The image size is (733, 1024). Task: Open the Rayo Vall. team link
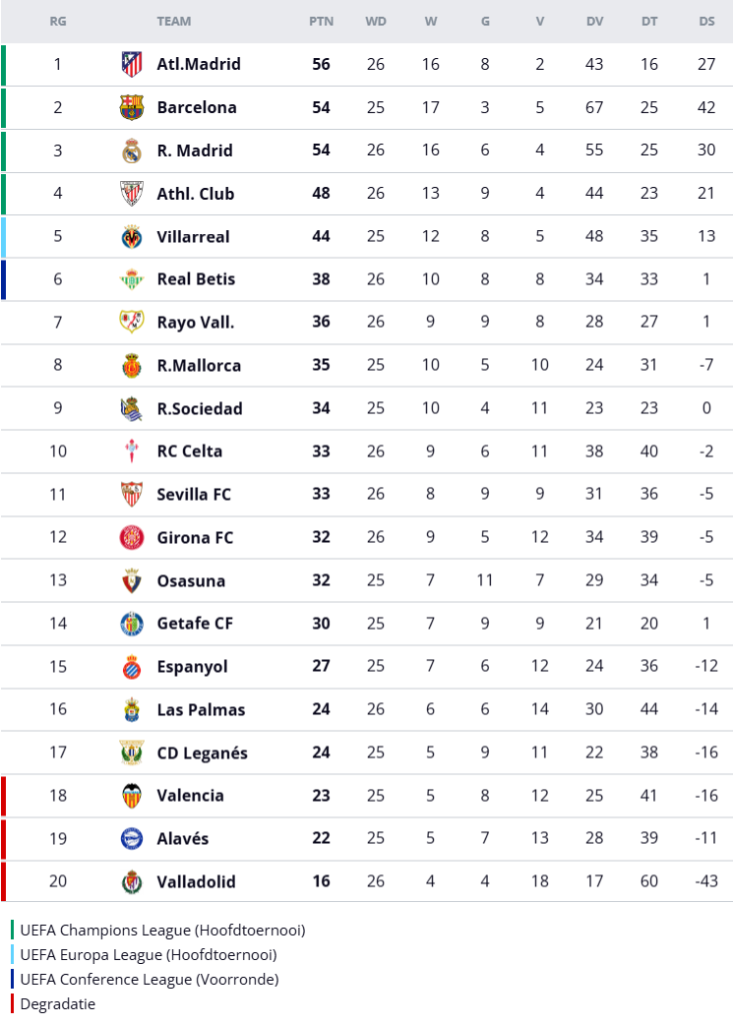pos(195,322)
